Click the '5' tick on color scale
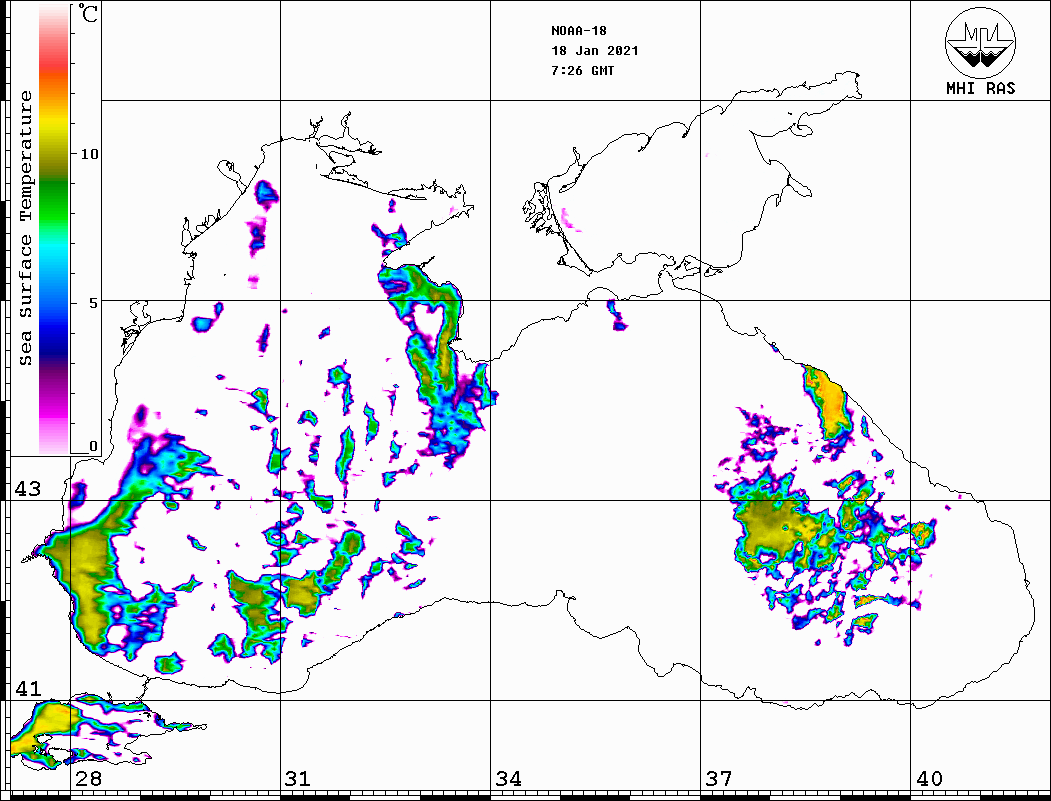 (94, 303)
